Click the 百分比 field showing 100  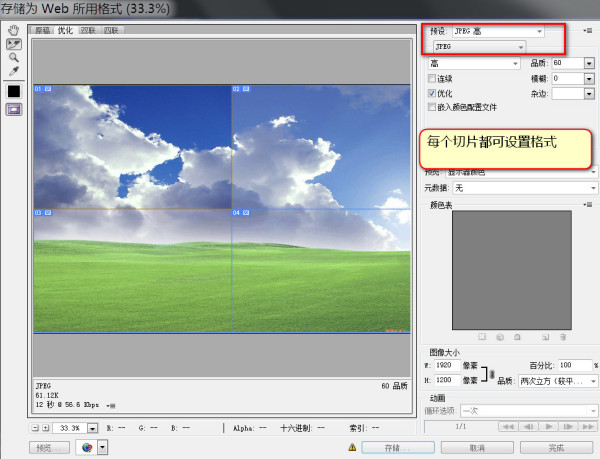point(574,365)
